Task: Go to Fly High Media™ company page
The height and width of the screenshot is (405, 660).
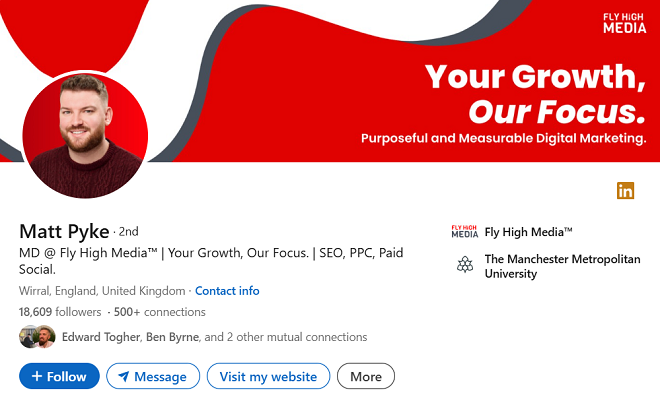Action: 528,232
